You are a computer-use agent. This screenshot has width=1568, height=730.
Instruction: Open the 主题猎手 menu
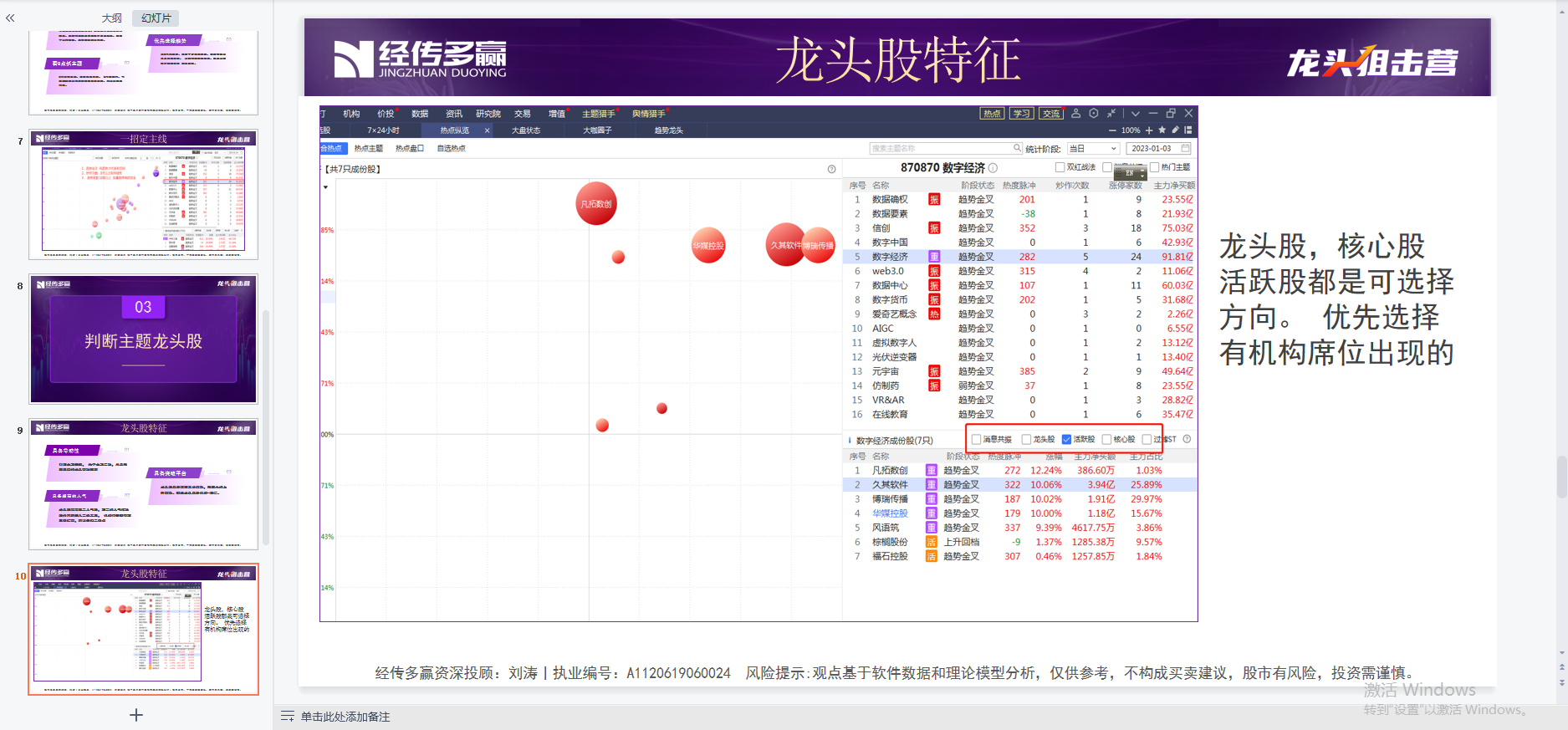pyautogui.click(x=598, y=114)
